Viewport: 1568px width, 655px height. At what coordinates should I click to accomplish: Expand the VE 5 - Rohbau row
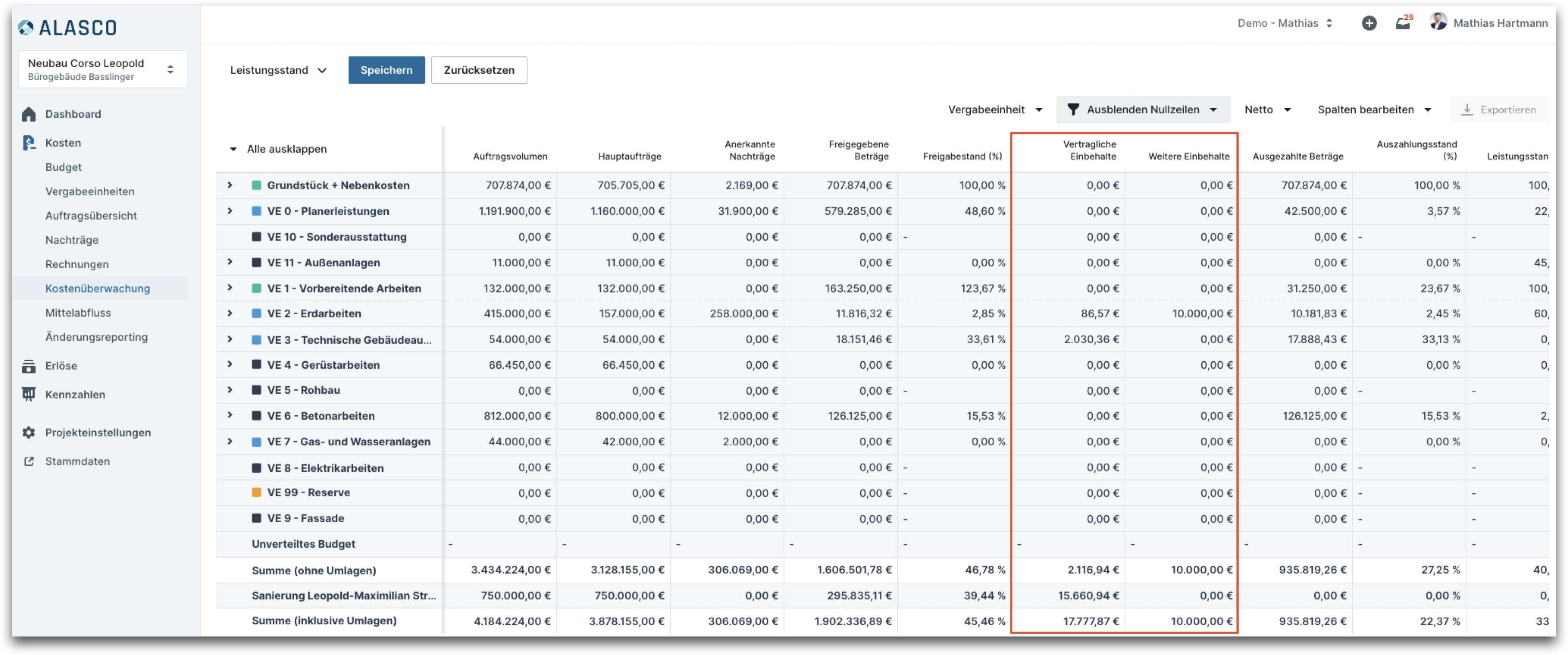pyautogui.click(x=230, y=390)
